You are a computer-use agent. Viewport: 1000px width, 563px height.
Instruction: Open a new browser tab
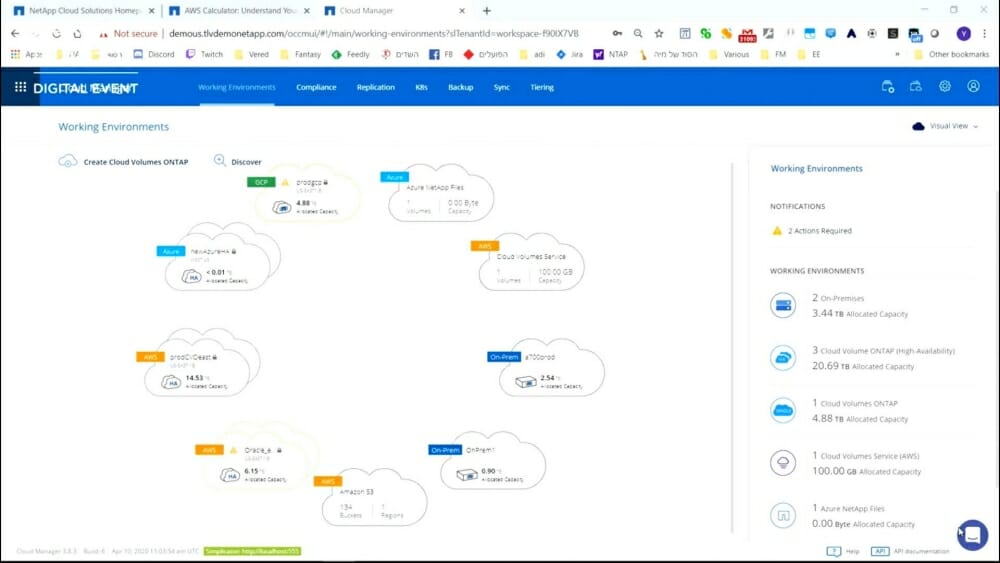tap(487, 11)
